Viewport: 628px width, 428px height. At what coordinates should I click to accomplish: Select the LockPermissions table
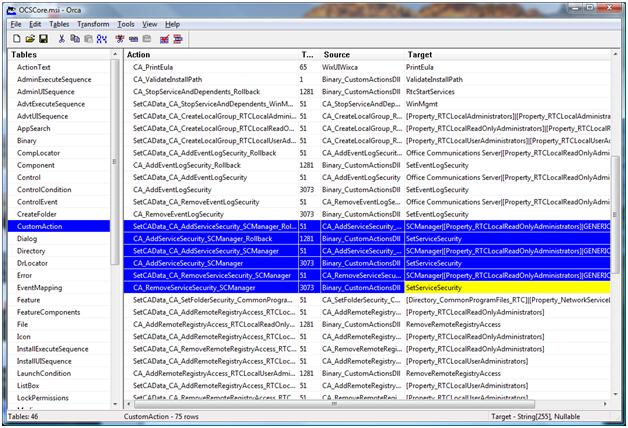point(42,398)
